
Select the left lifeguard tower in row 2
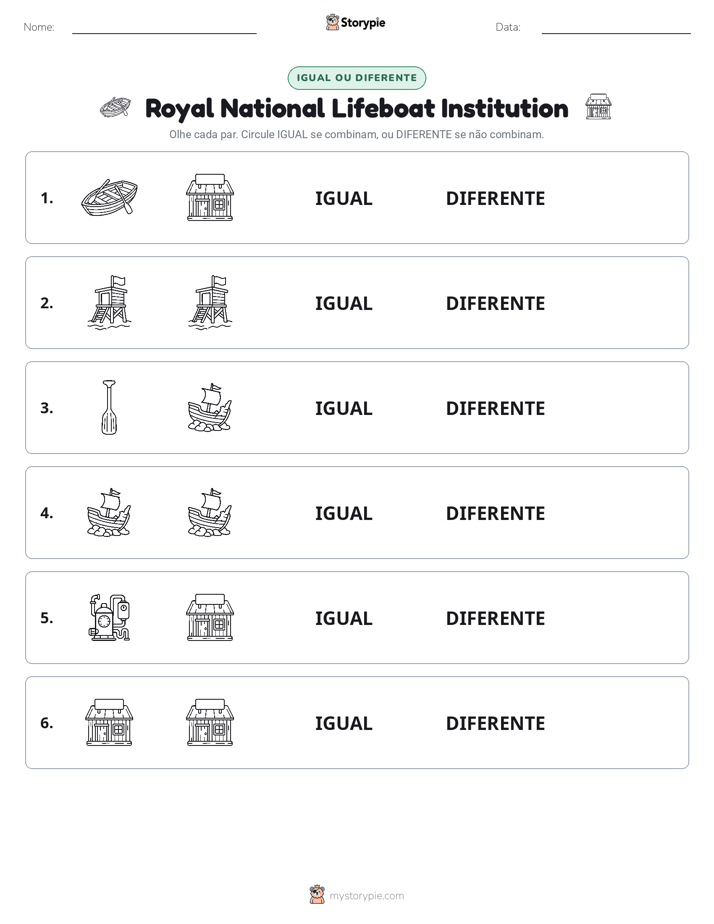point(109,302)
